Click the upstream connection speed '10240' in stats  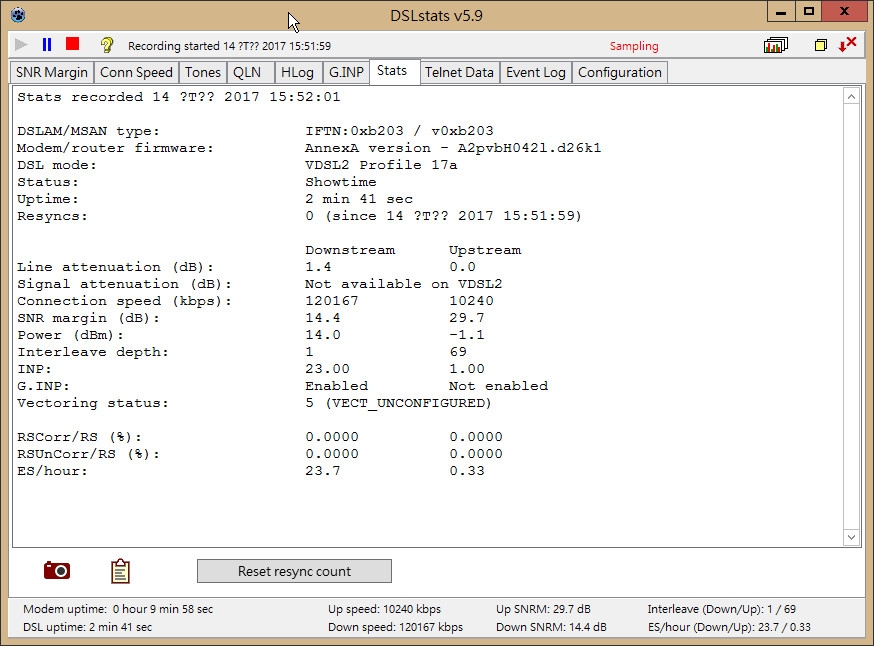471,301
